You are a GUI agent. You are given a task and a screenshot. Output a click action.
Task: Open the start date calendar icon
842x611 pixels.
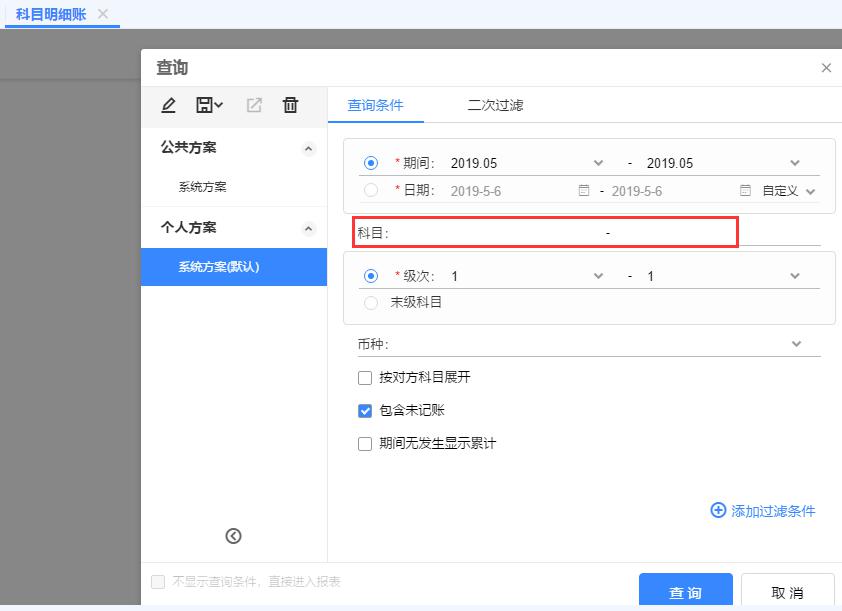click(x=584, y=190)
